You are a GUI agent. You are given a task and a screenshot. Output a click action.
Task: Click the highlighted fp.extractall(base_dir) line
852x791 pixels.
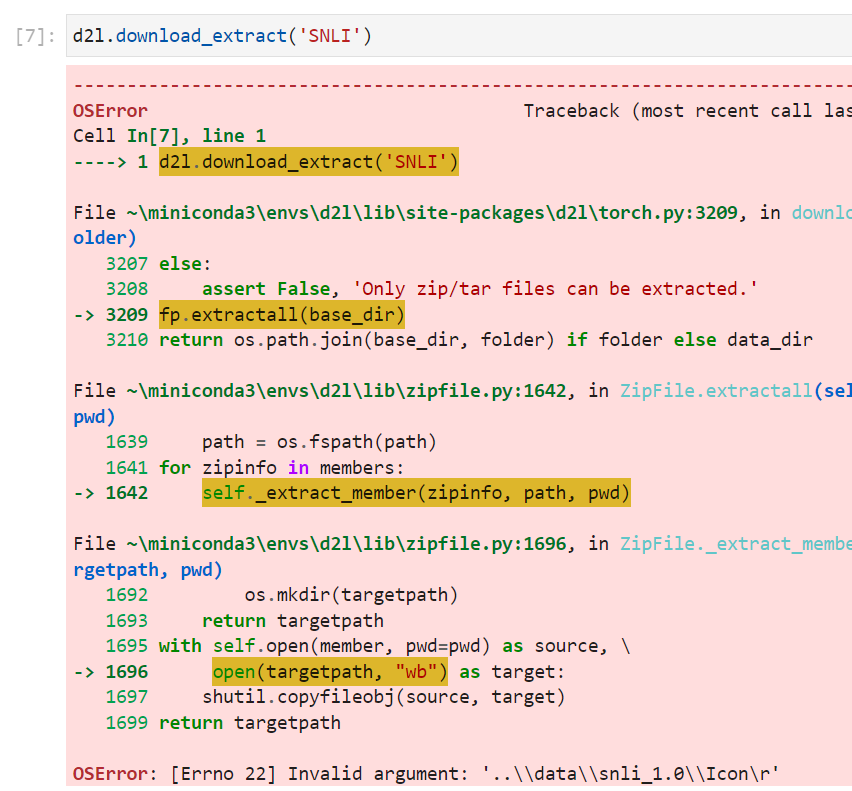281,315
